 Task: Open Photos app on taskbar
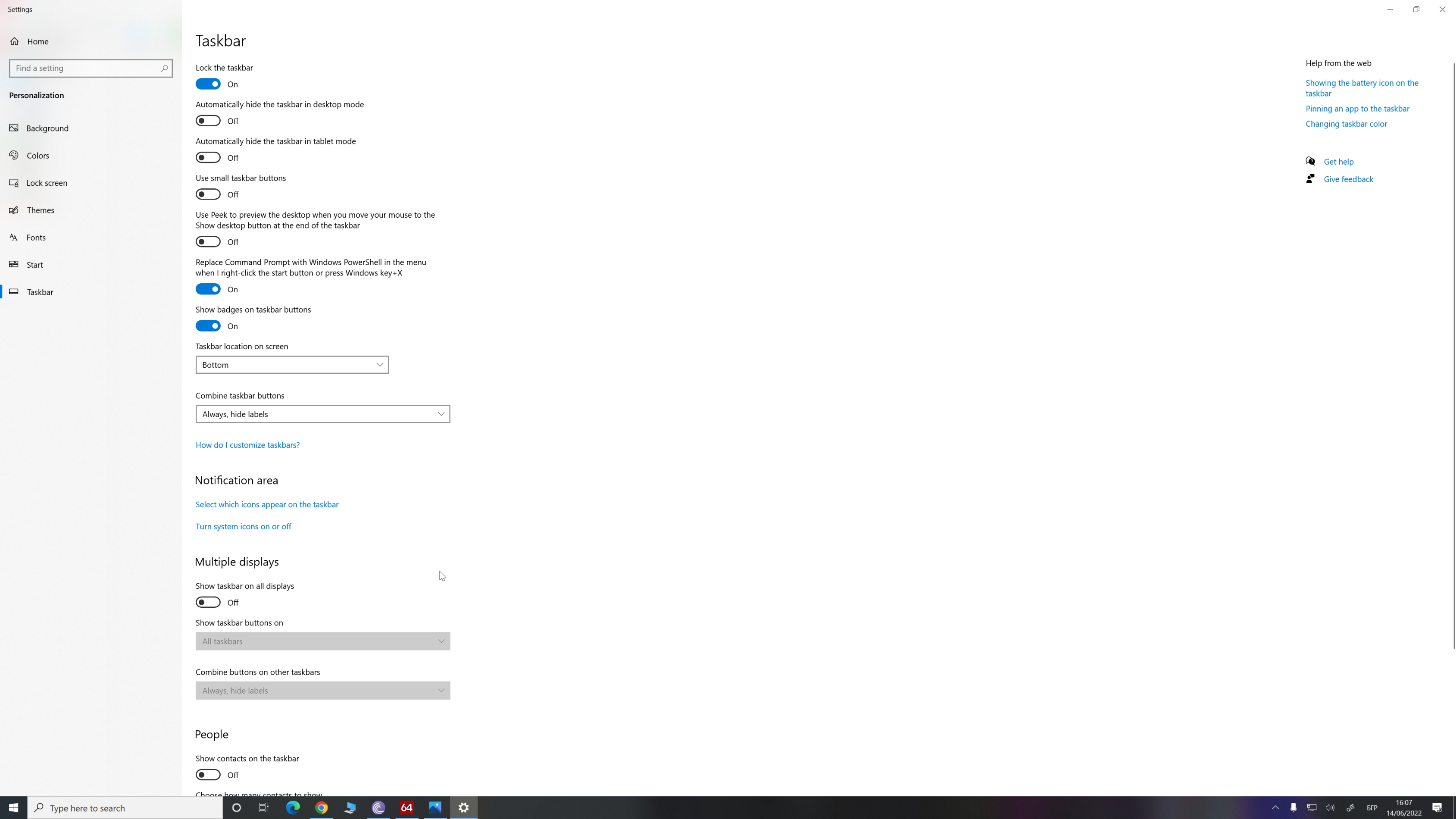tap(435, 808)
